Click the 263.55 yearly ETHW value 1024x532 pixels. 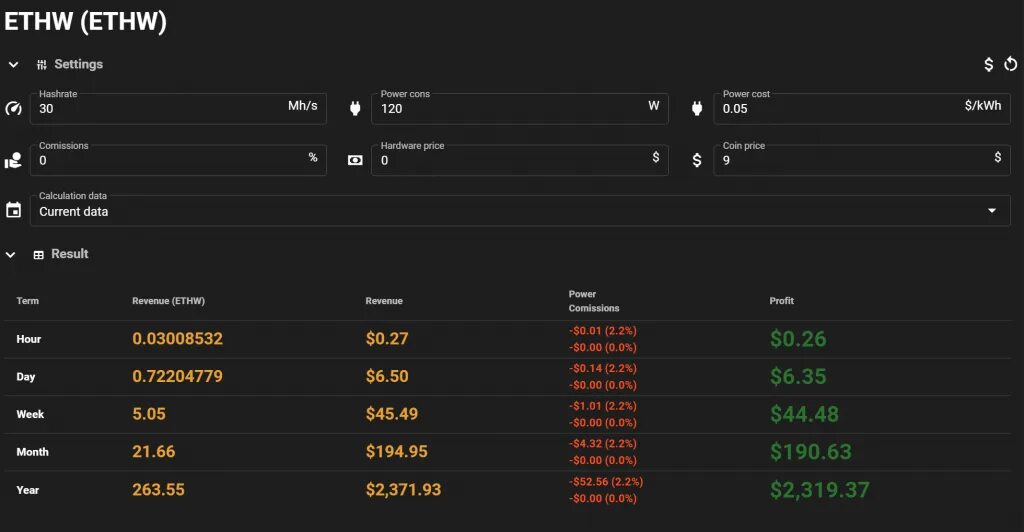(x=158, y=490)
